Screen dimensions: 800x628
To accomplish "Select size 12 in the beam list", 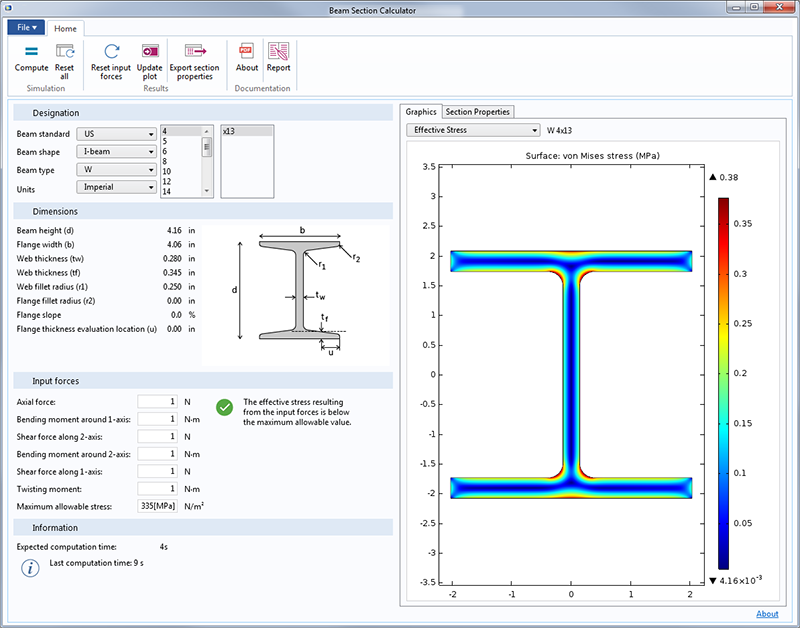I will pyautogui.click(x=182, y=182).
